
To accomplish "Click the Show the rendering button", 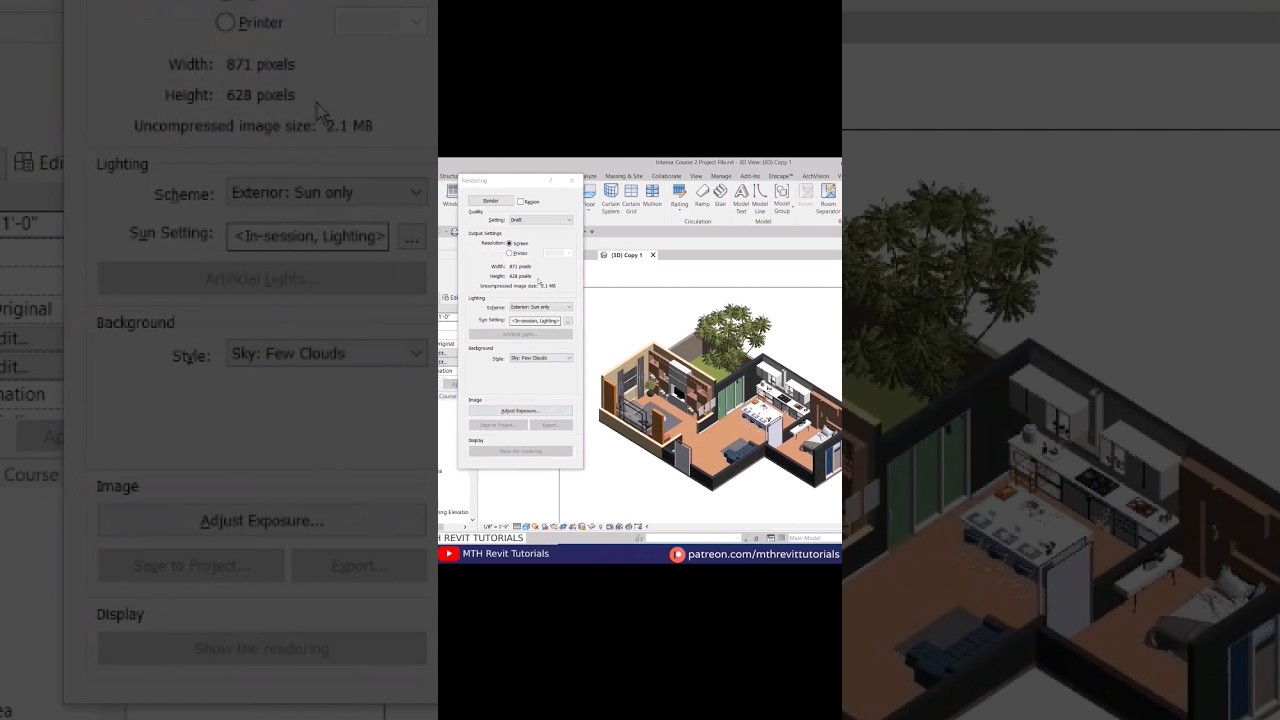I will coord(520,451).
